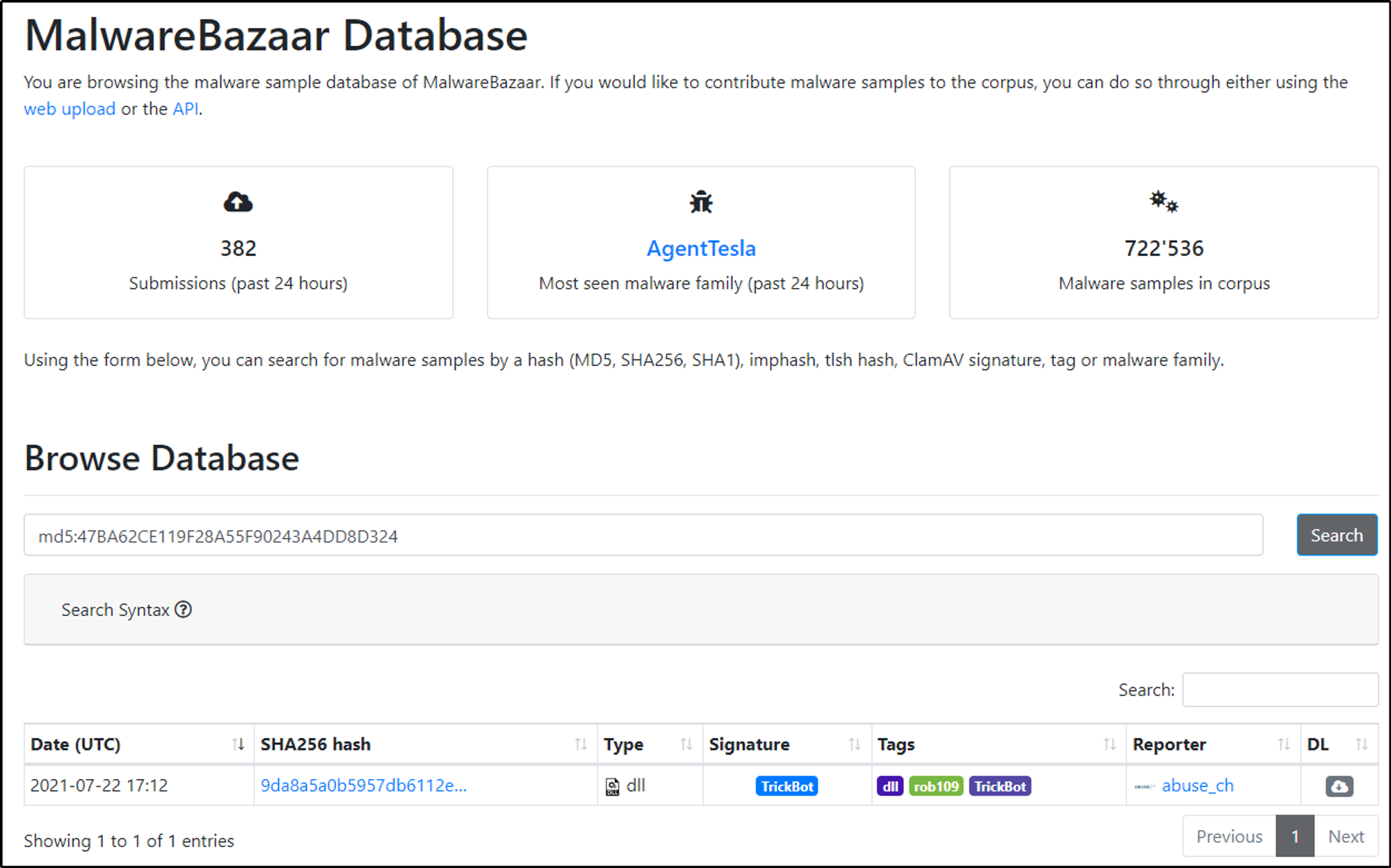Click the TrickBot signature badge
Screen dimensions: 1391x868
click(x=786, y=785)
